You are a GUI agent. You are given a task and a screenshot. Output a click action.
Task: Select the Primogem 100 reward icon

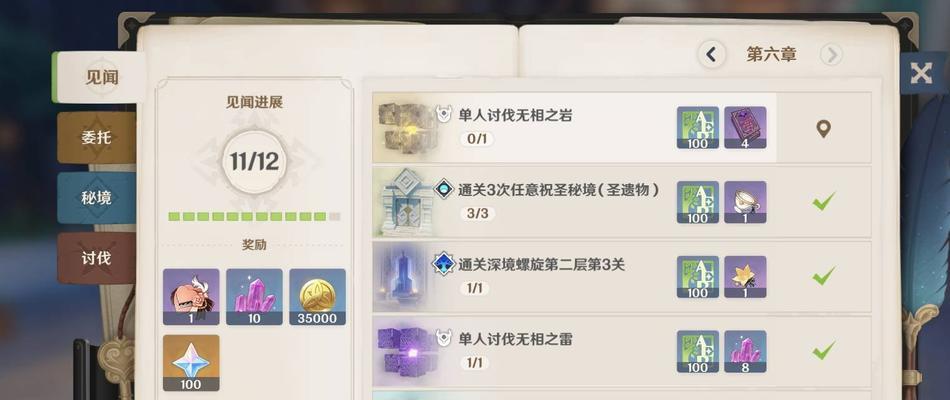191,363
